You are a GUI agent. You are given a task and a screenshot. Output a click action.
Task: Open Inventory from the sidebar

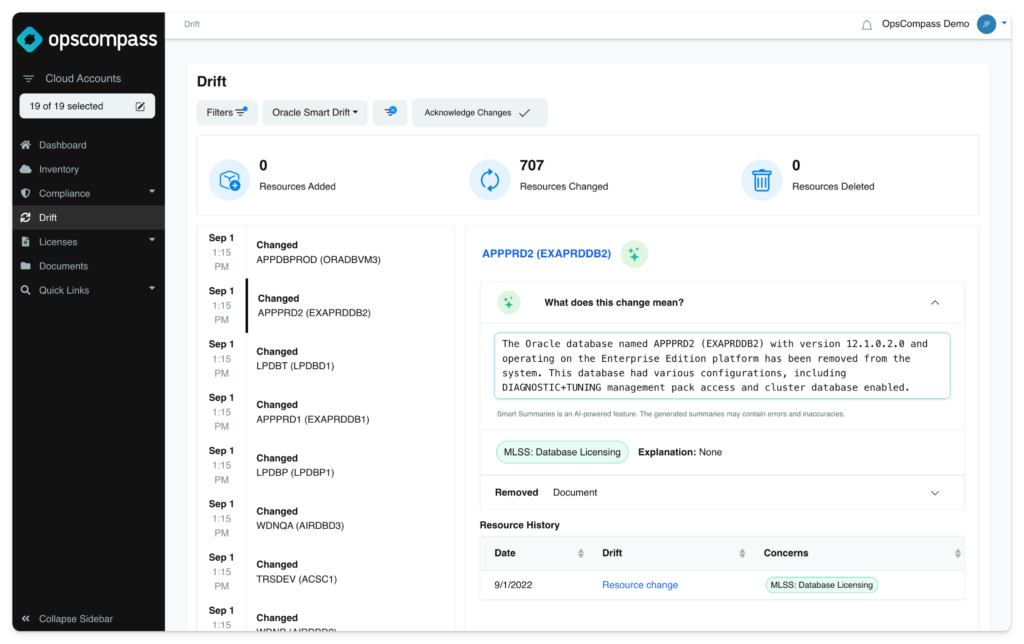pyautogui.click(x=59, y=169)
